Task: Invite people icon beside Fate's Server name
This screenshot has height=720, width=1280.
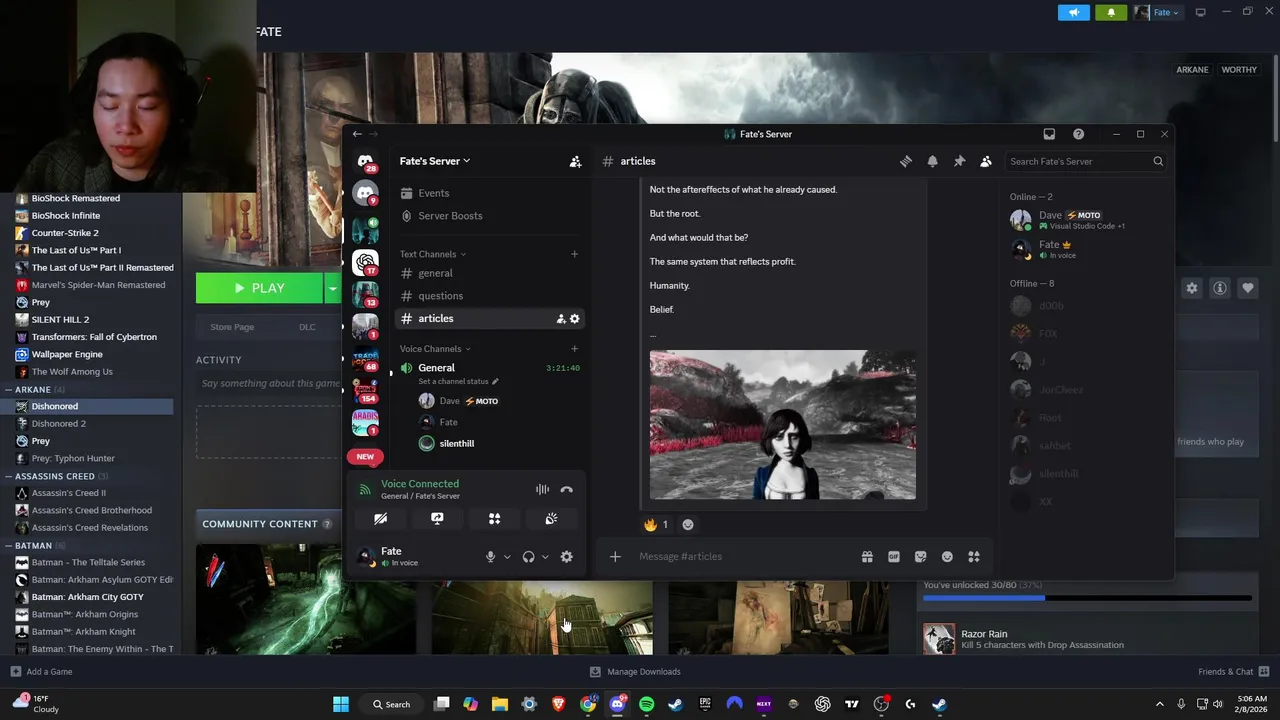Action: tap(575, 161)
